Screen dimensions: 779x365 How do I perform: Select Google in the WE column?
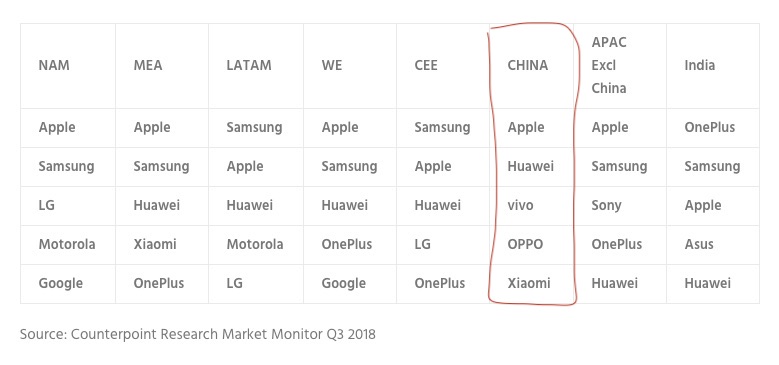point(343,283)
